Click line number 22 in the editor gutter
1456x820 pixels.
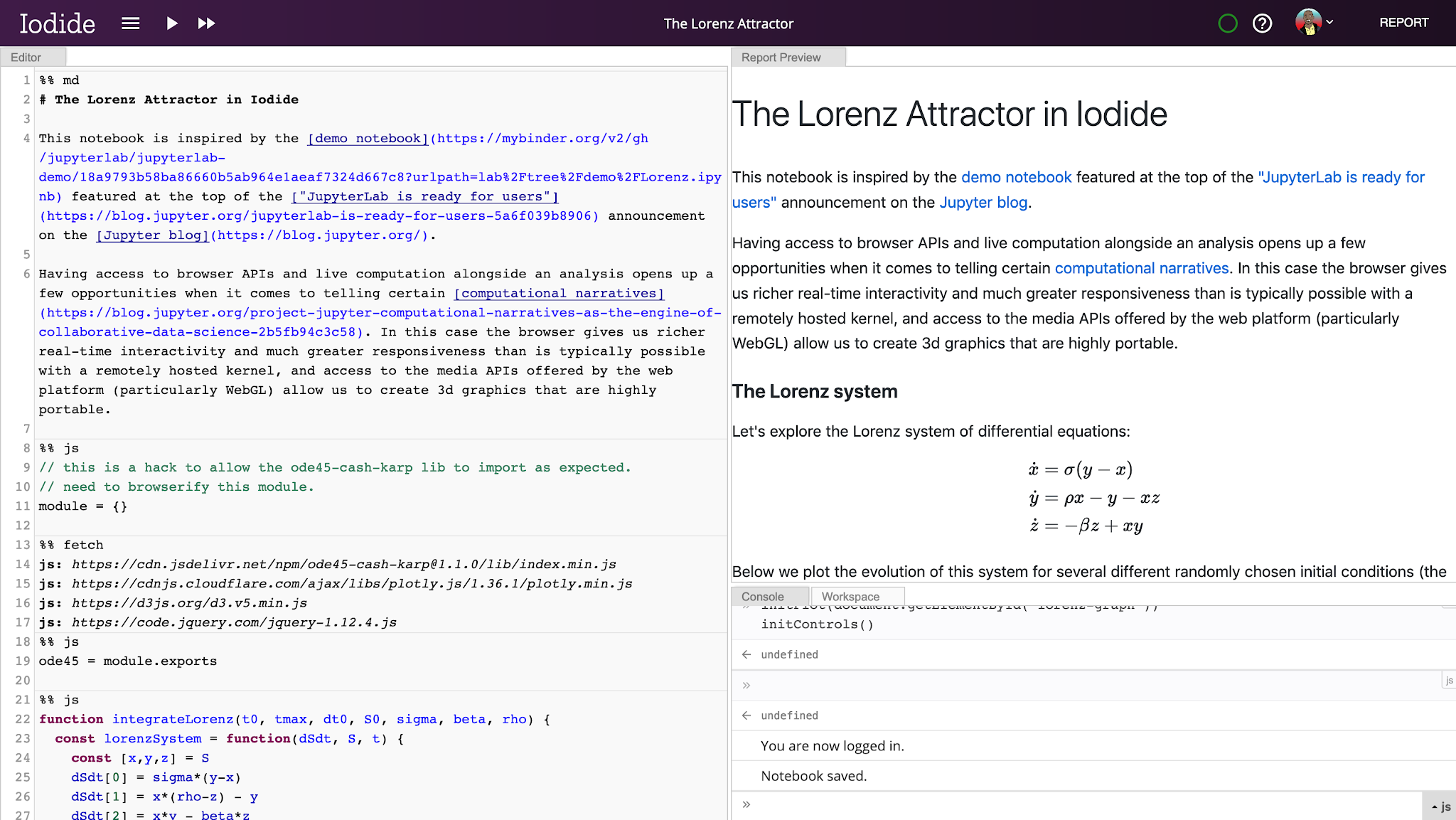[x=23, y=720]
